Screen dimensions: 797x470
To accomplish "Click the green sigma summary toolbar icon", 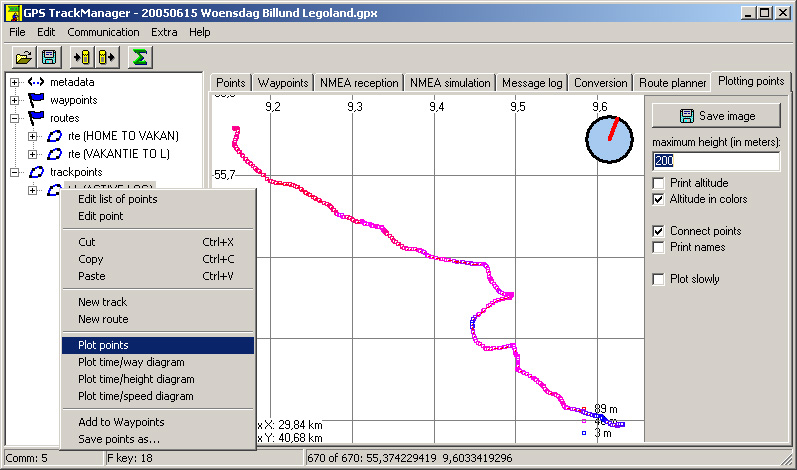I will coord(140,57).
